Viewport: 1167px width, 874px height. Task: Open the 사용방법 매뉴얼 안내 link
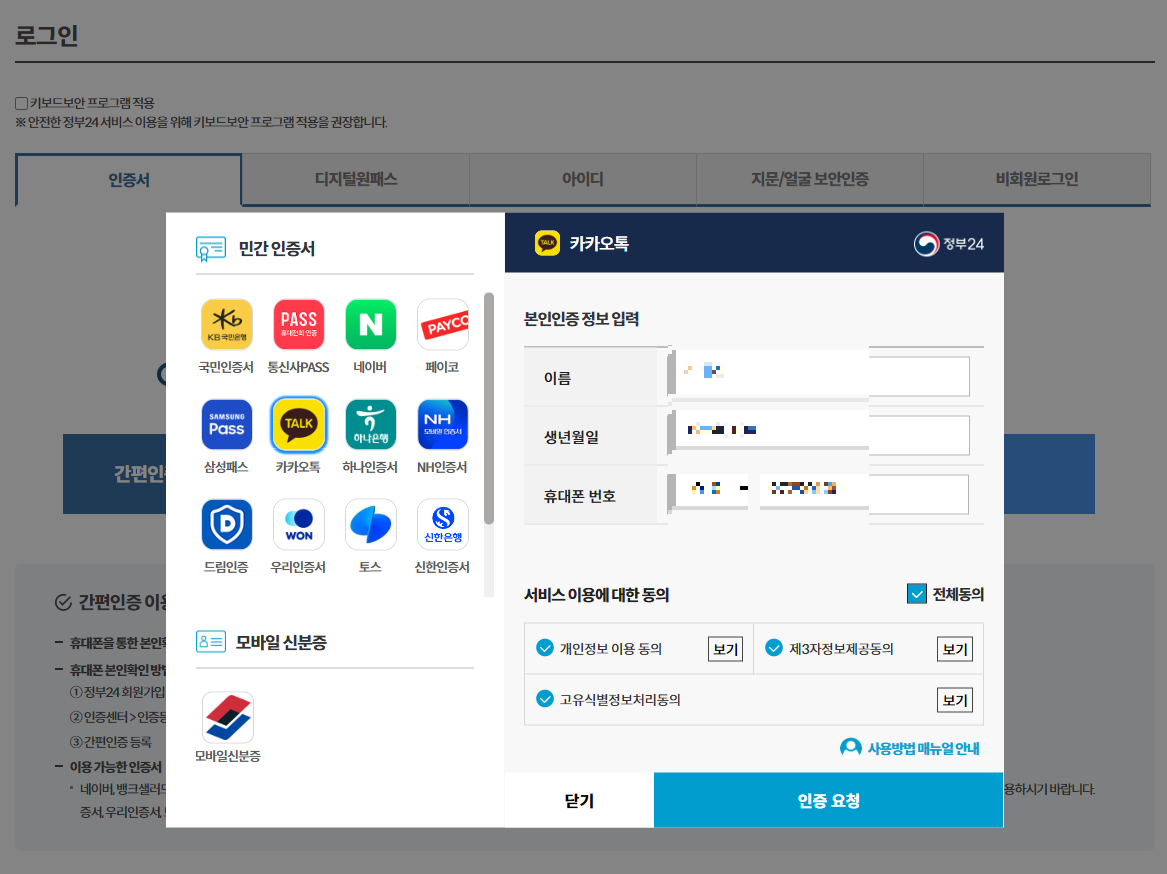[909, 747]
